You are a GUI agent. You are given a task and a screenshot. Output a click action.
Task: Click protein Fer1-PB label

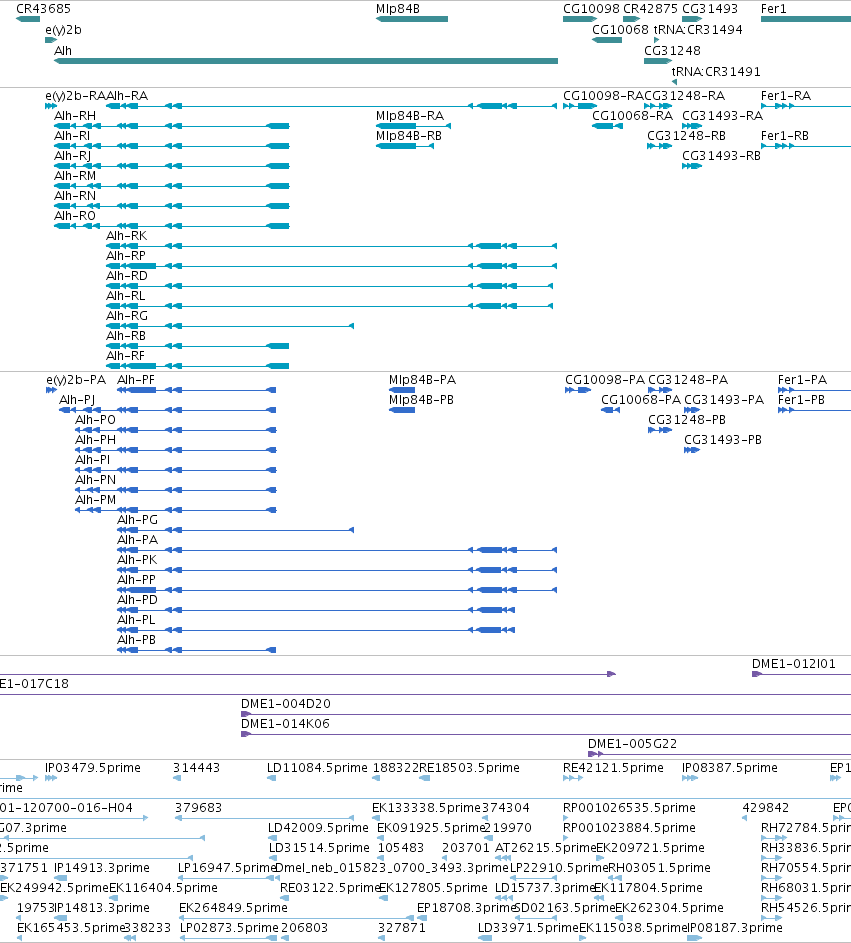click(x=801, y=400)
